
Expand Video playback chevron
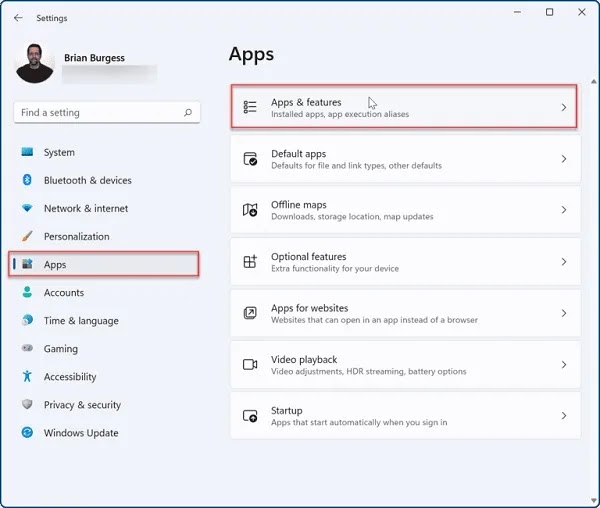click(x=564, y=365)
